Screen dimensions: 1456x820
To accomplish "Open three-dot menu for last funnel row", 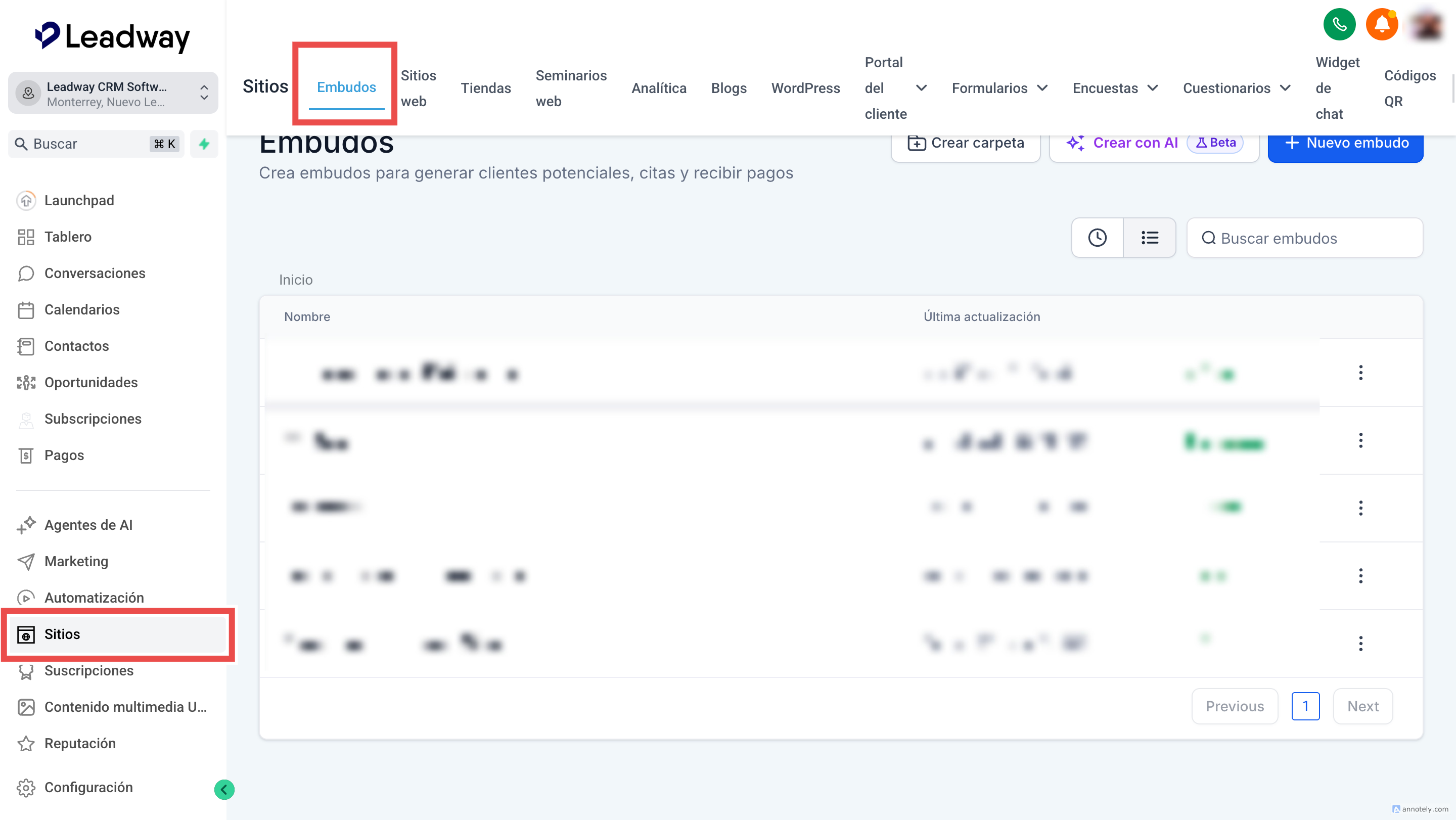I will tap(1360, 643).
